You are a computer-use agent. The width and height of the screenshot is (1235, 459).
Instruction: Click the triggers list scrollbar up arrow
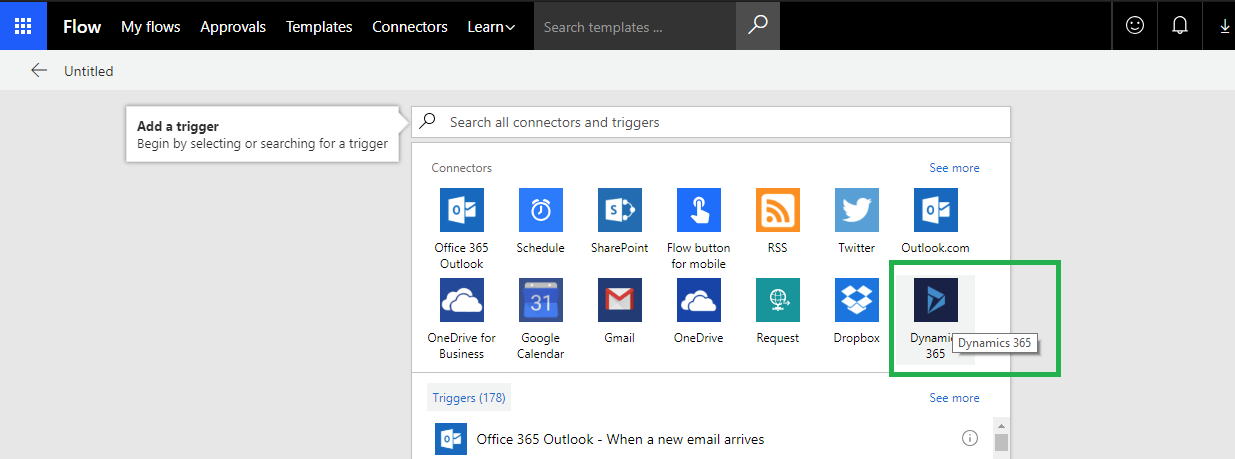[1001, 425]
